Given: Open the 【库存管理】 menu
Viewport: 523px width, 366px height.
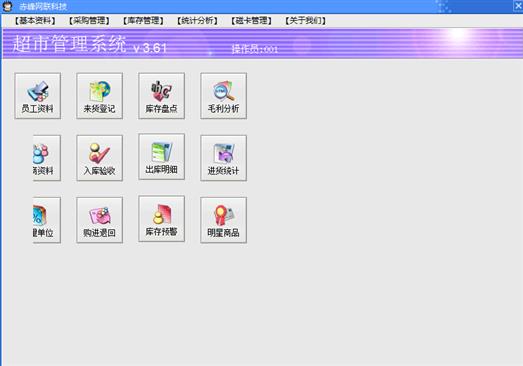Looking at the screenshot, I should tap(143, 21).
